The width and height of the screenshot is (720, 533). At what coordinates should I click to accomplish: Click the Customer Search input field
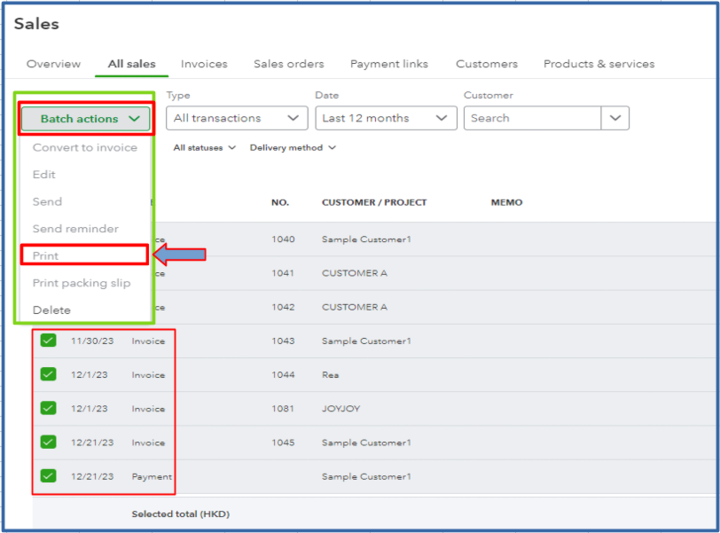(532, 118)
